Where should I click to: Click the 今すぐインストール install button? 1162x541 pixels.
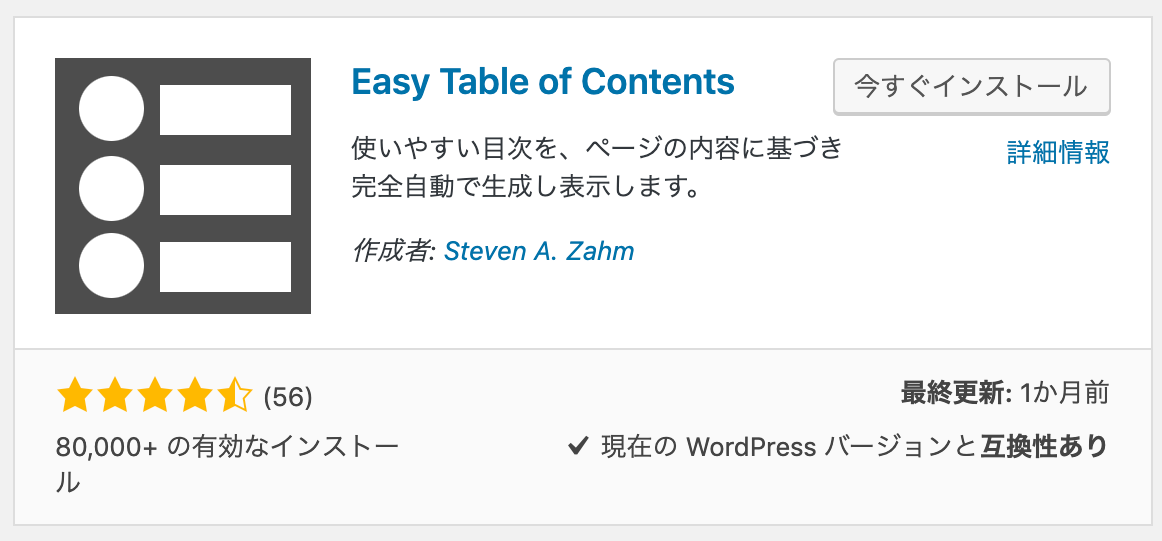point(972,87)
